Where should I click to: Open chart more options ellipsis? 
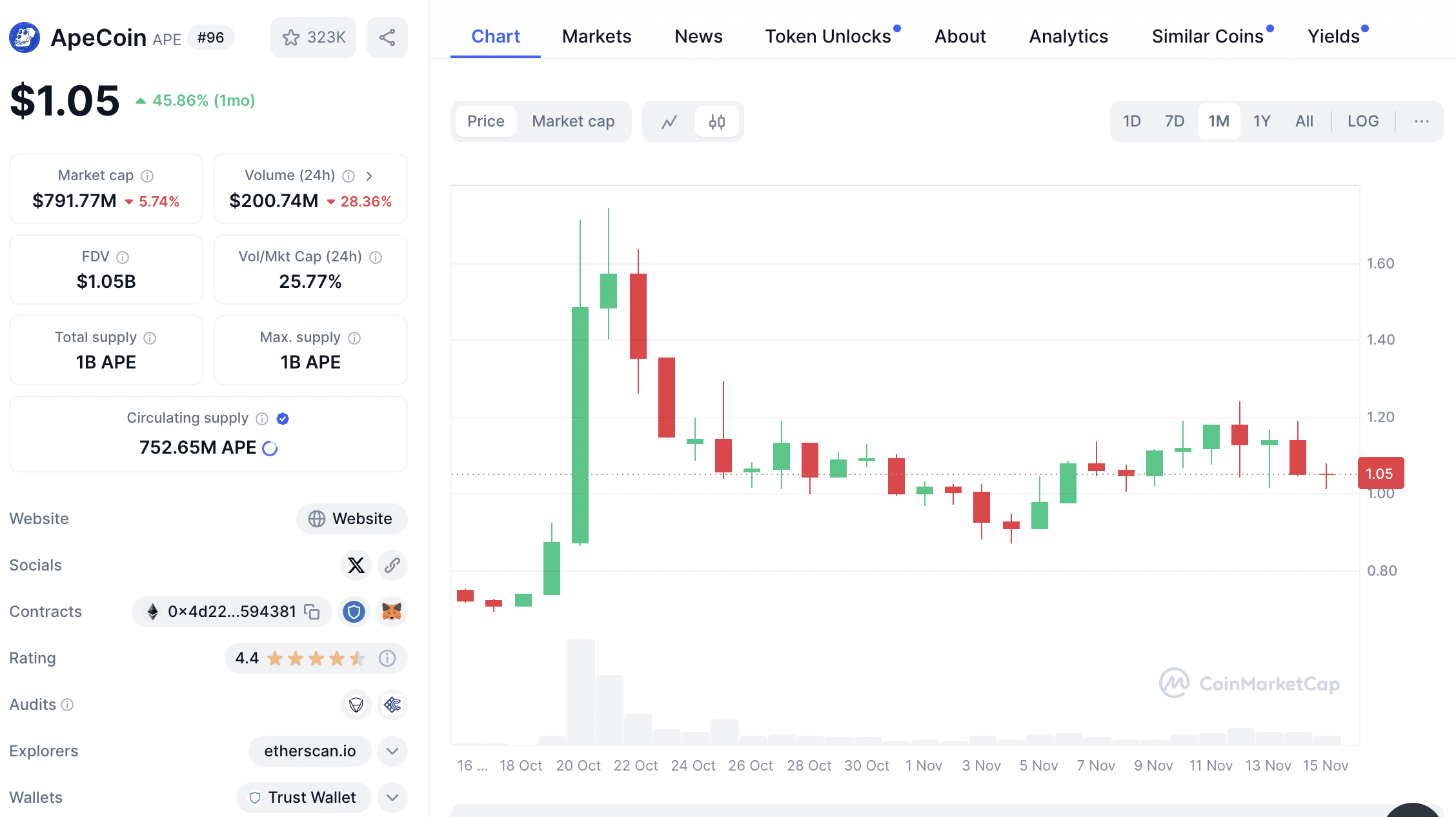1422,121
